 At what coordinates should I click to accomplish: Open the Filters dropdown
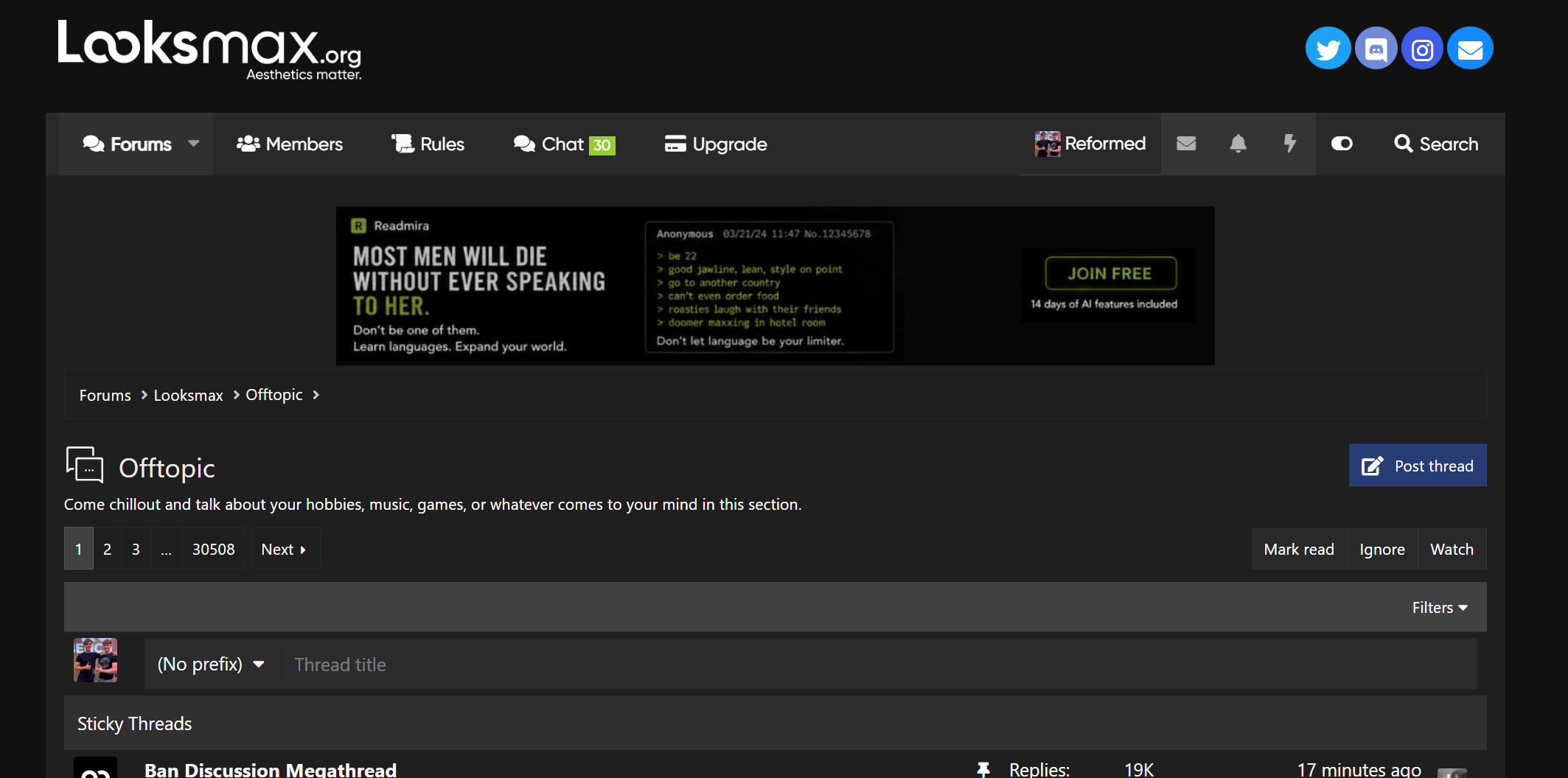click(x=1440, y=608)
